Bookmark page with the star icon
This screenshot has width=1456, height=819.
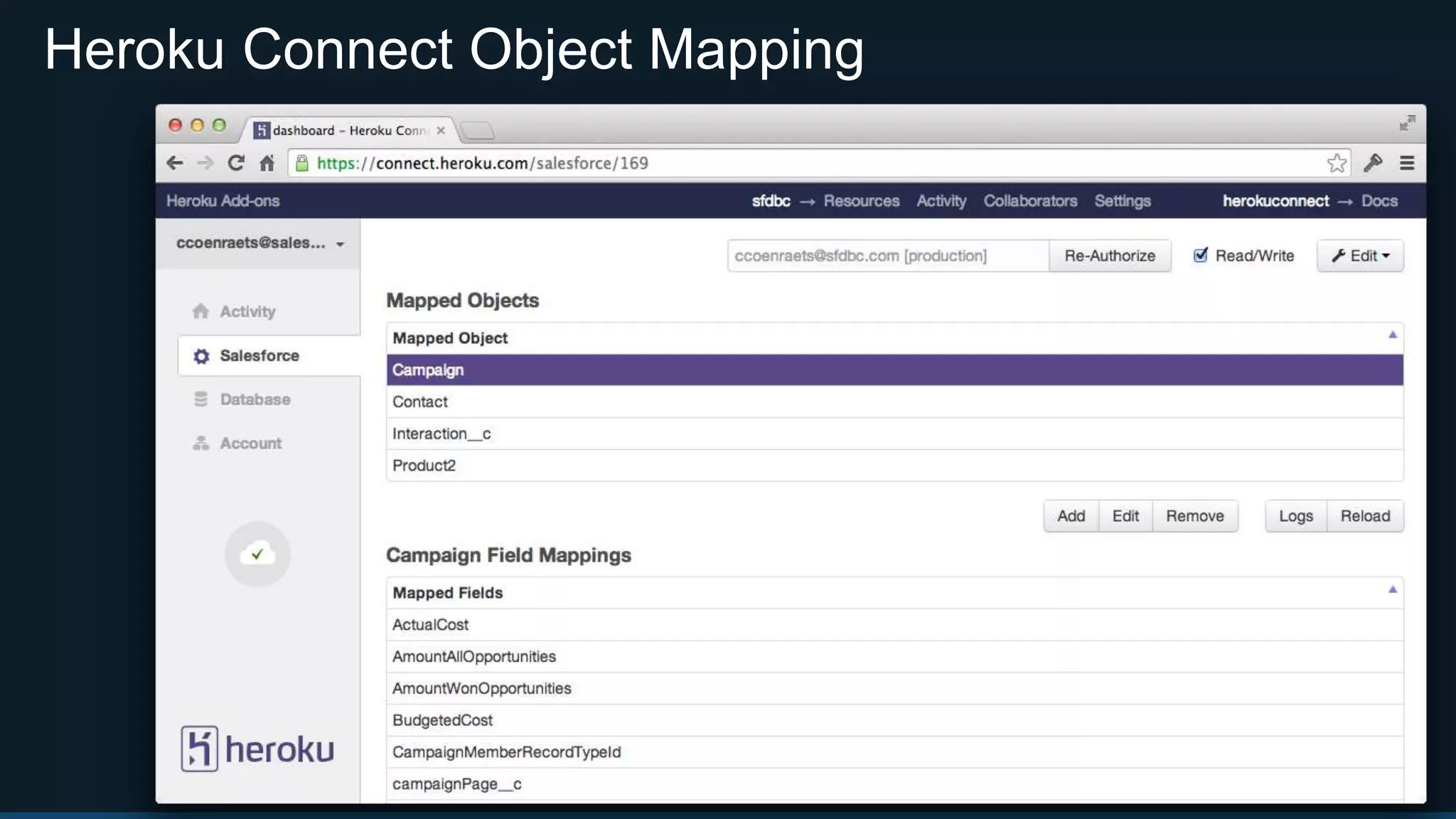pyautogui.click(x=1337, y=163)
